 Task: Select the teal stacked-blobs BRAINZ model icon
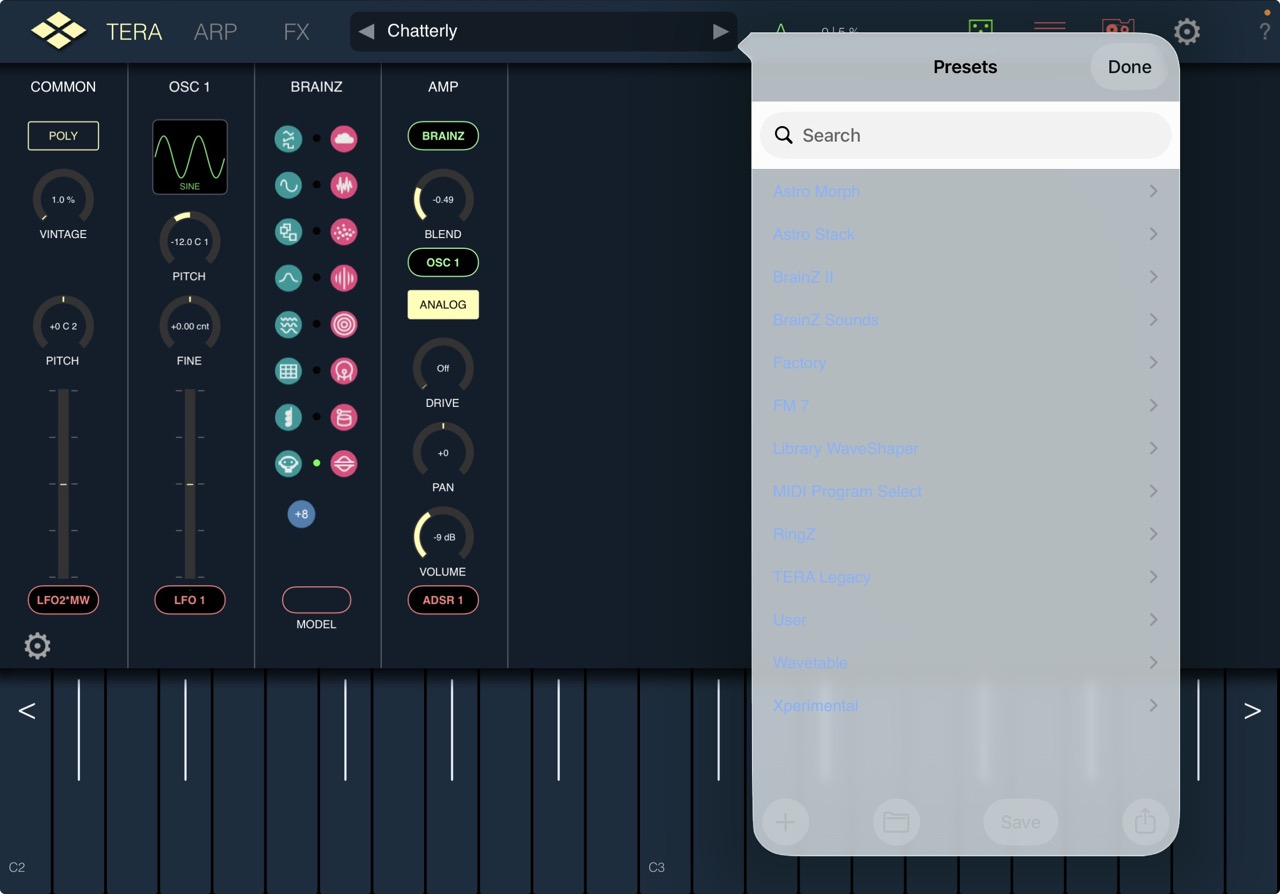click(x=289, y=417)
